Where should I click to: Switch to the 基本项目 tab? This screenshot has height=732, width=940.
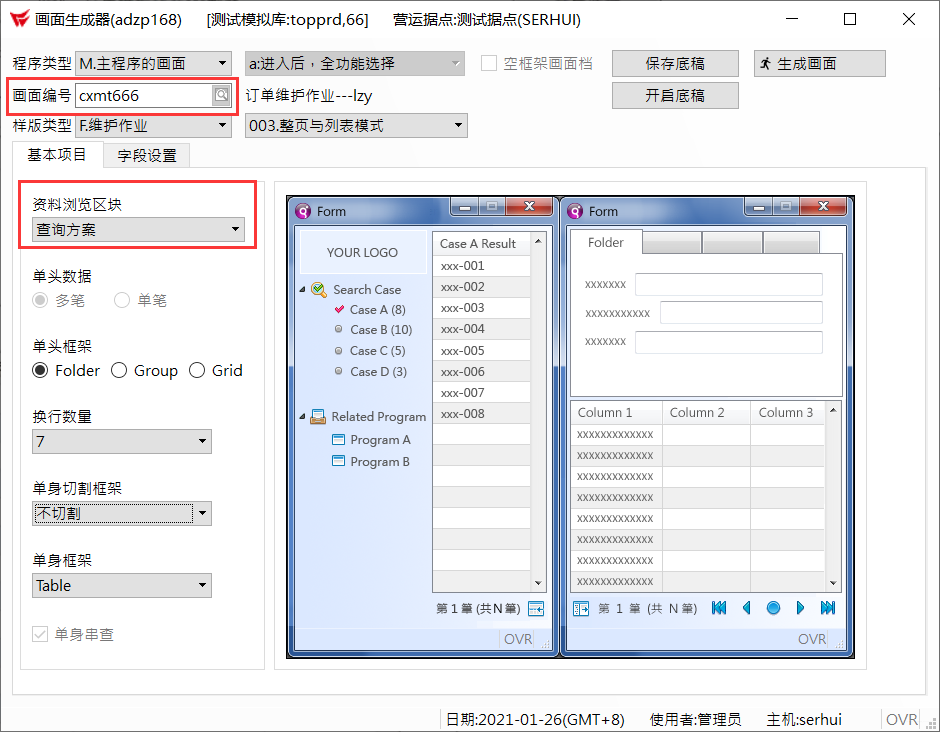(57, 155)
